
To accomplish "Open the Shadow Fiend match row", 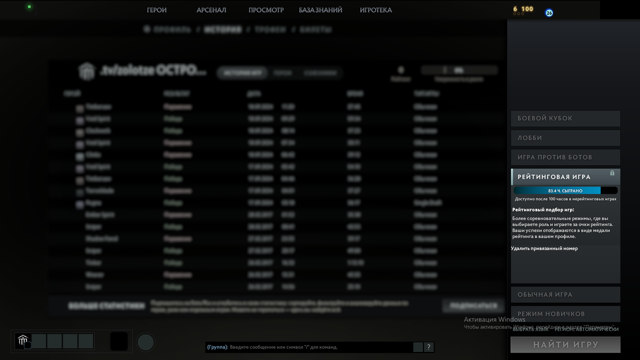I will click(x=278, y=239).
